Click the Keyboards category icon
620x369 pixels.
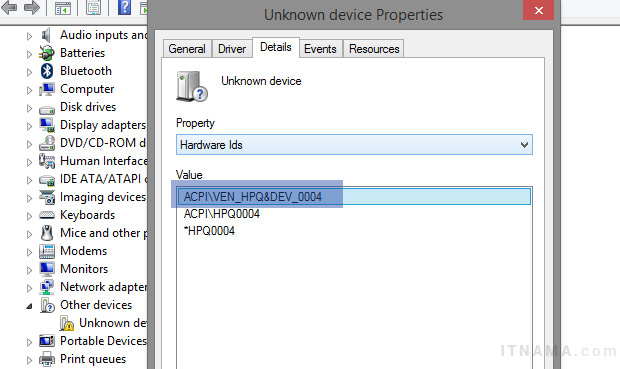click(x=47, y=215)
